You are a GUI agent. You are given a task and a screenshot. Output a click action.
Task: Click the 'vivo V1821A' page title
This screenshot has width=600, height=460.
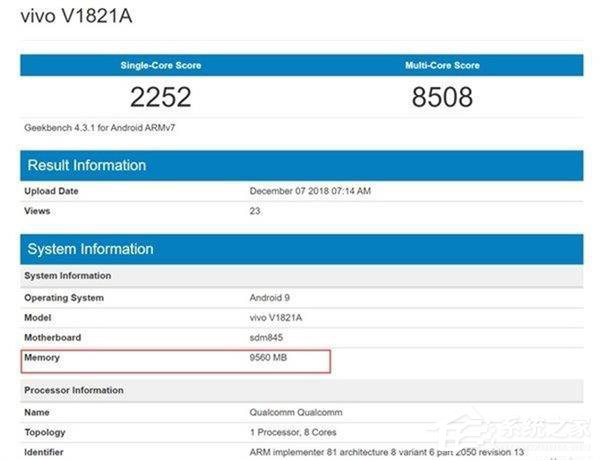pyautogui.click(x=76, y=16)
